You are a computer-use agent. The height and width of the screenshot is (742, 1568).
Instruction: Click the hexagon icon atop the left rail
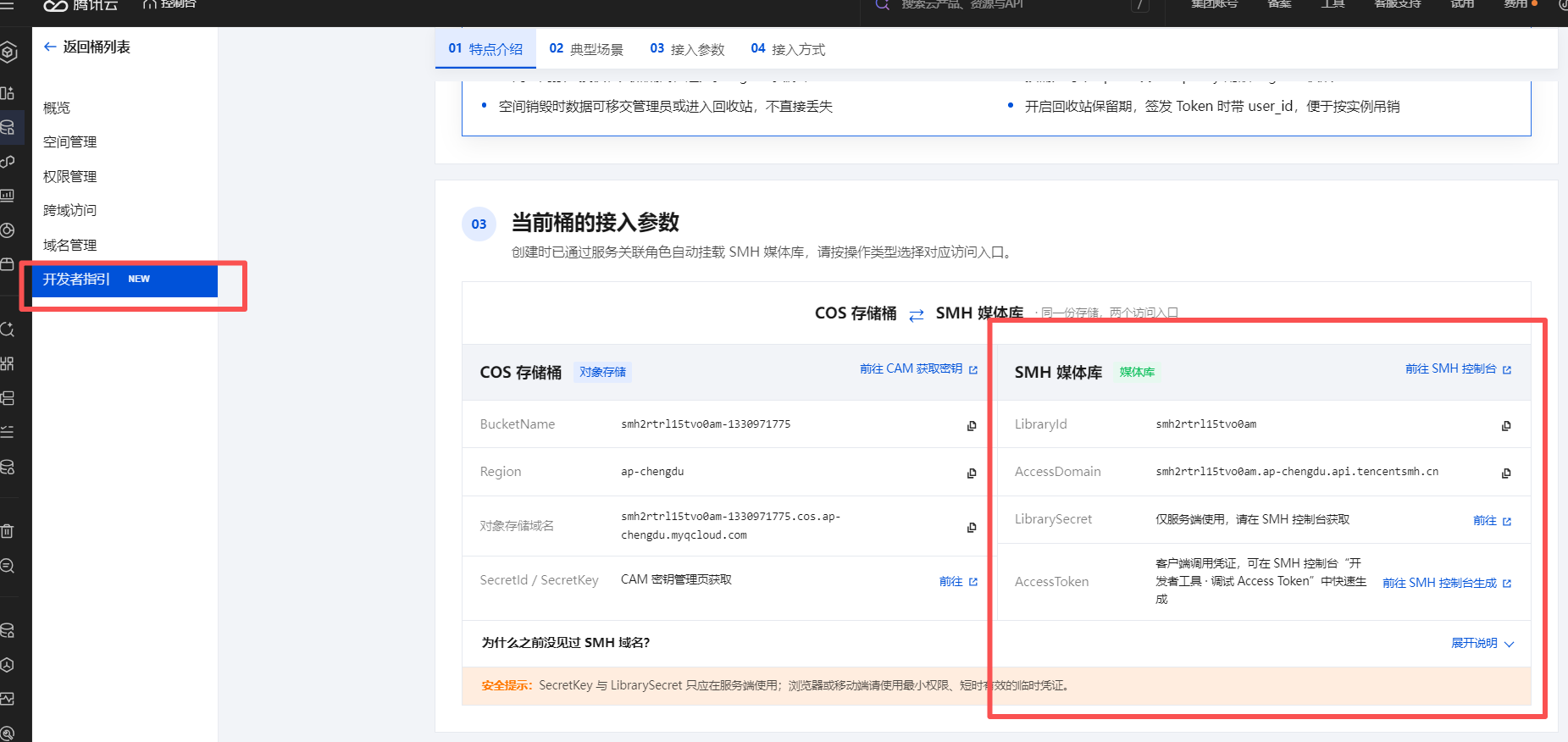8,53
